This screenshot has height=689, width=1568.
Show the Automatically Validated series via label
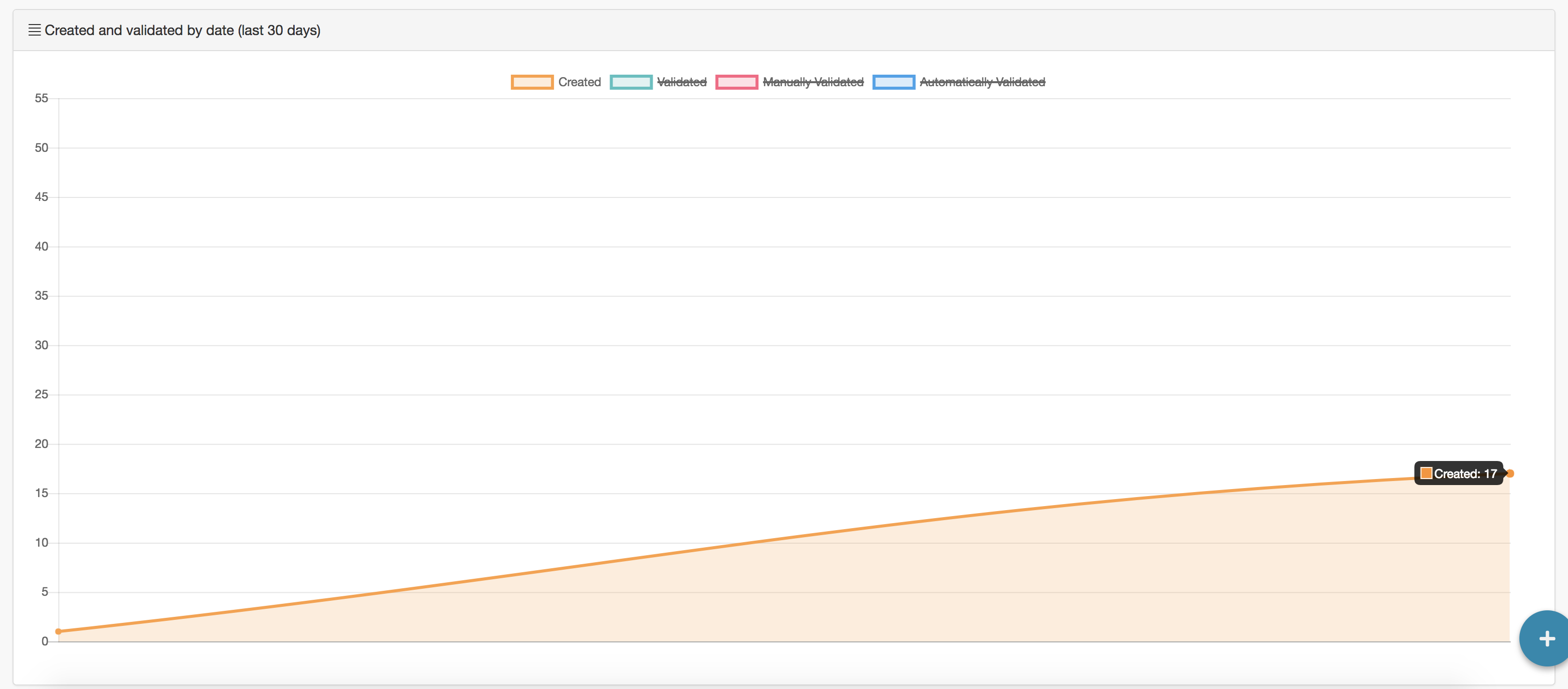(982, 82)
